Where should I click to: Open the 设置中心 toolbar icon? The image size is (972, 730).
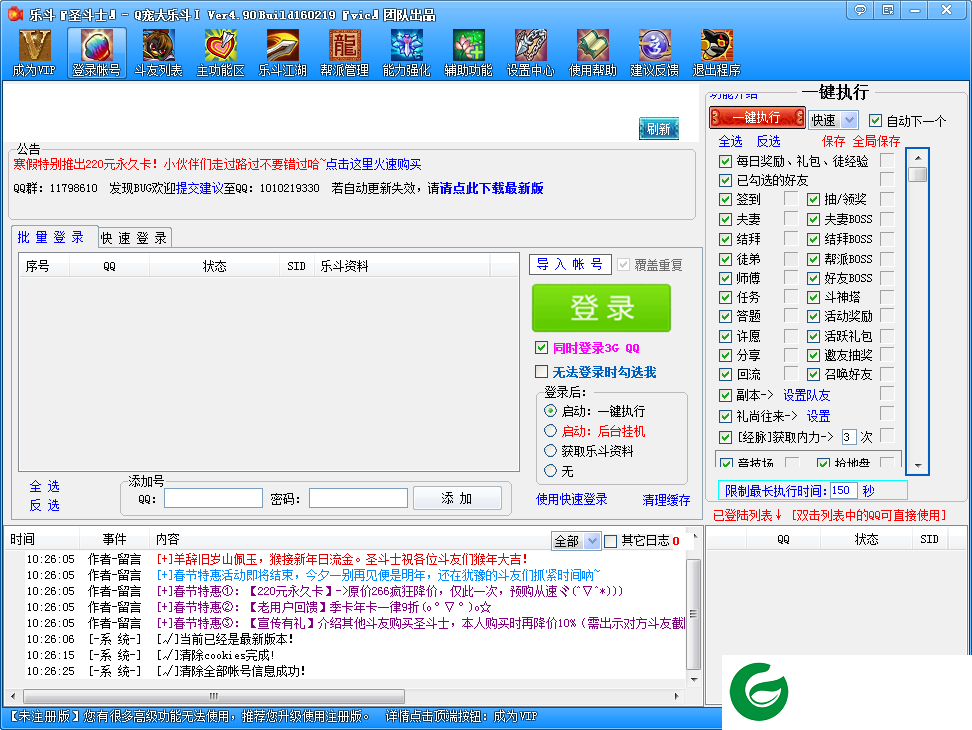[x=530, y=53]
